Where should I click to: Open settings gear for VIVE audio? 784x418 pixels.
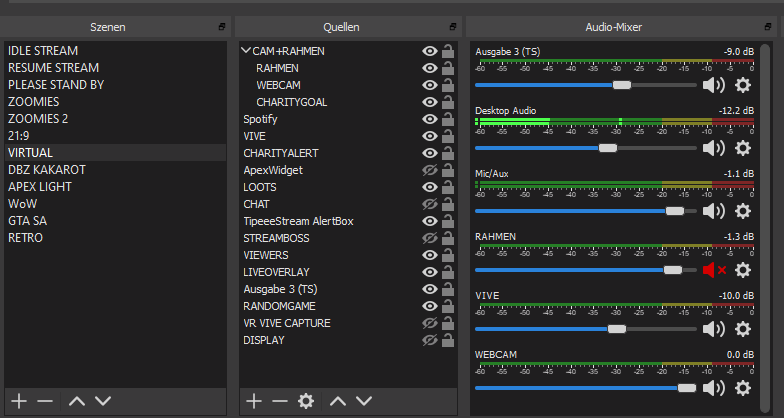tap(742, 328)
